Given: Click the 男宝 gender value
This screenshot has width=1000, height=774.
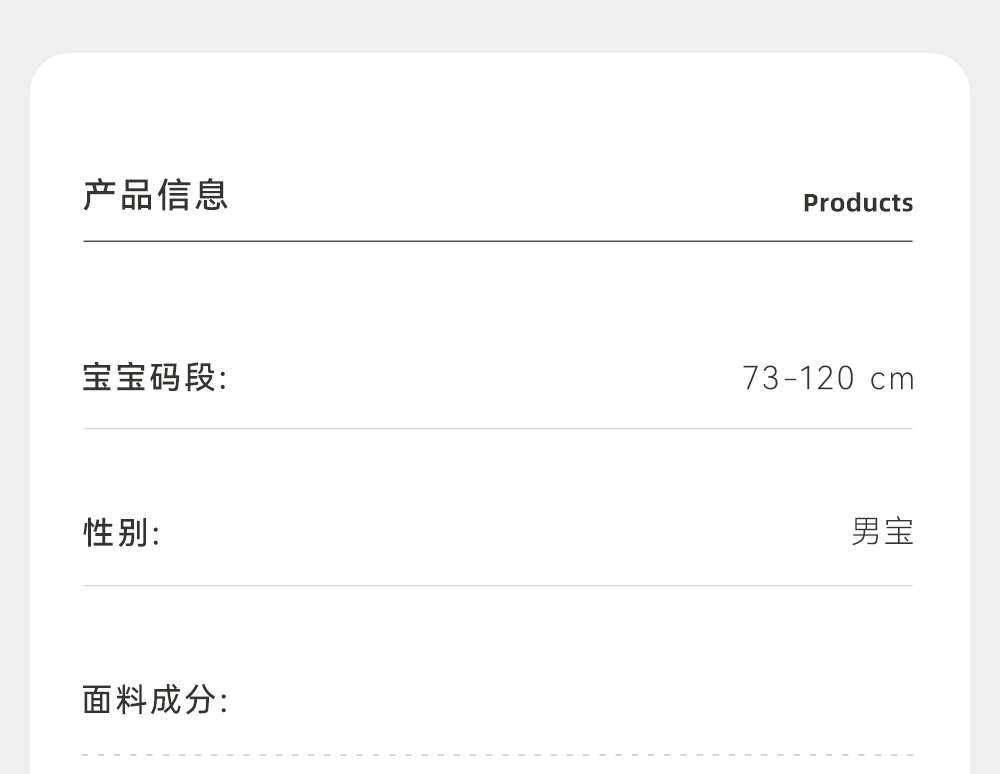Looking at the screenshot, I should click(x=882, y=532).
